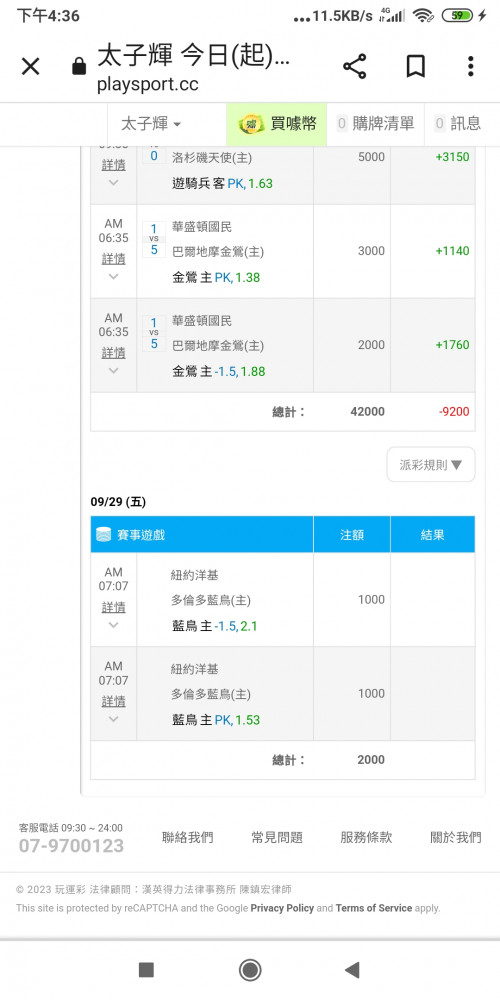Open the three-dot overflow menu

[x=470, y=66]
